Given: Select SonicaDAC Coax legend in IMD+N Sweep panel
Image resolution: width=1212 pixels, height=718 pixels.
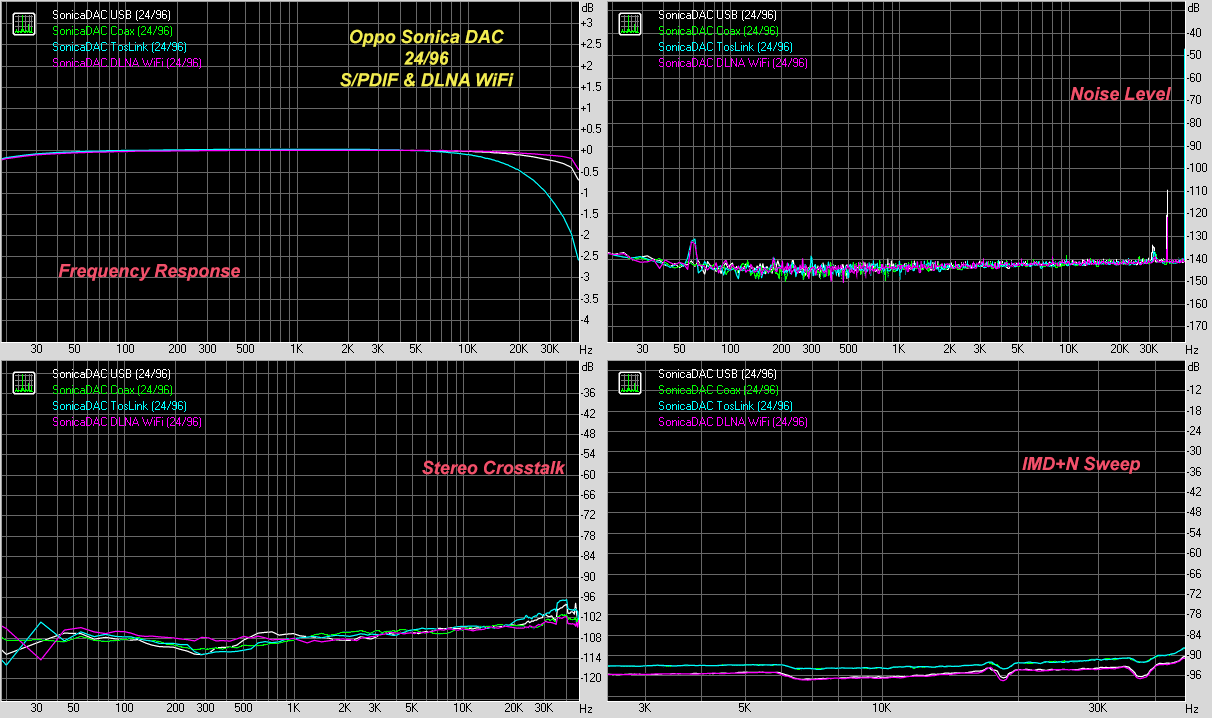Looking at the screenshot, I should (718, 390).
